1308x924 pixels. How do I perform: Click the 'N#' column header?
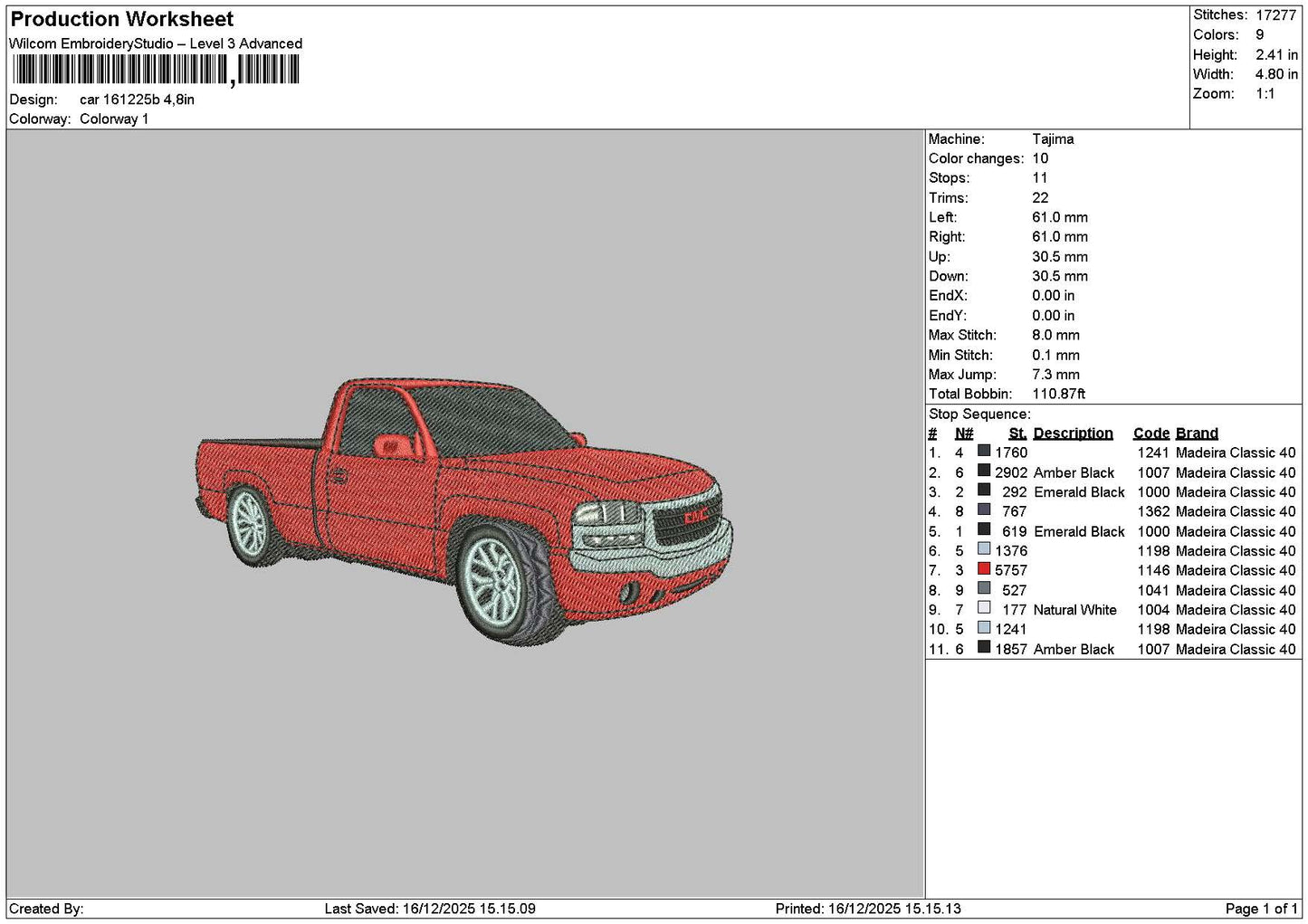pyautogui.click(x=964, y=433)
